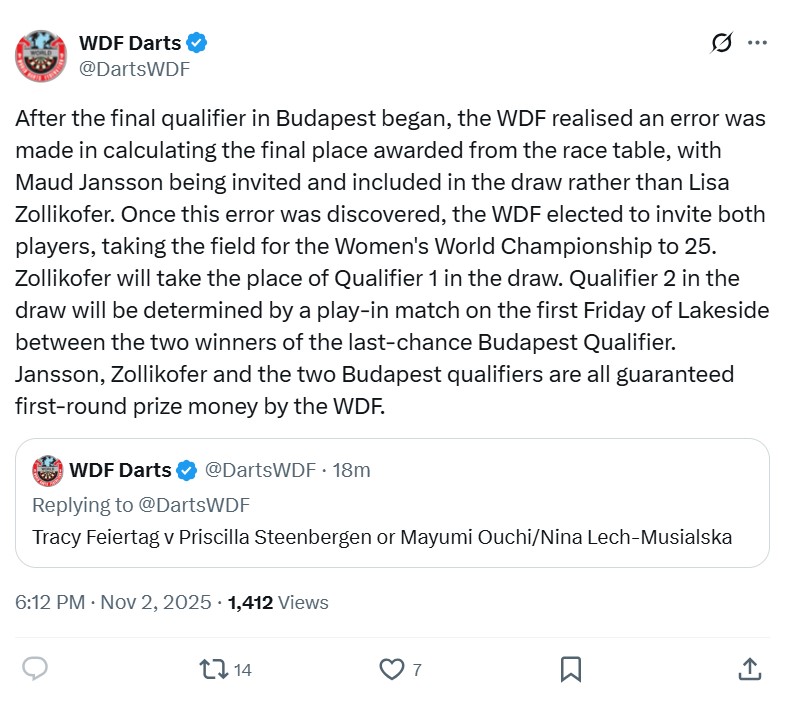Repost the tweet with 14 reposts
The image size is (785, 713).
(x=214, y=669)
